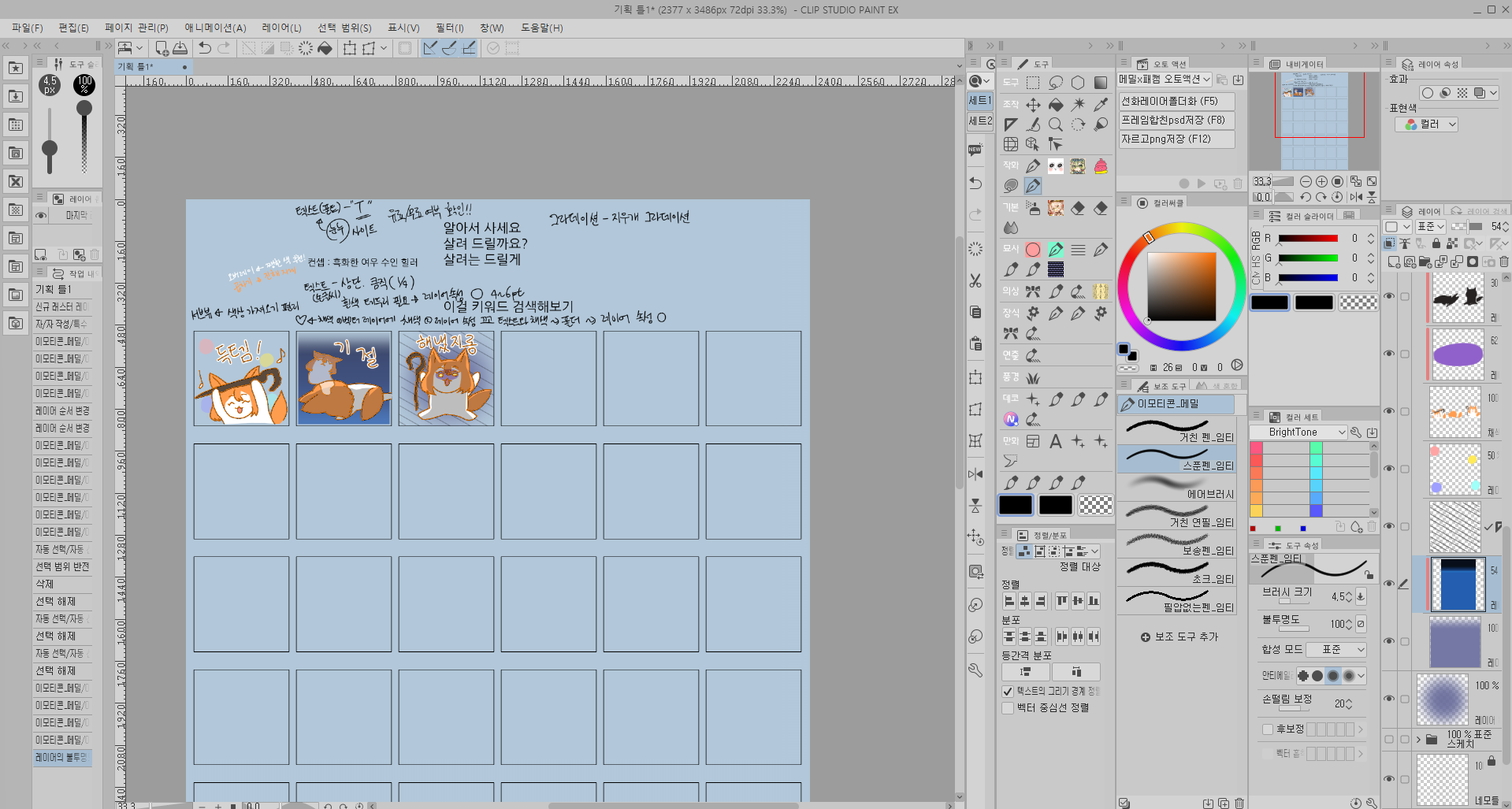Select the magnifier zoom tool
Image resolution: width=1512 pixels, height=809 pixels.
(1056, 124)
